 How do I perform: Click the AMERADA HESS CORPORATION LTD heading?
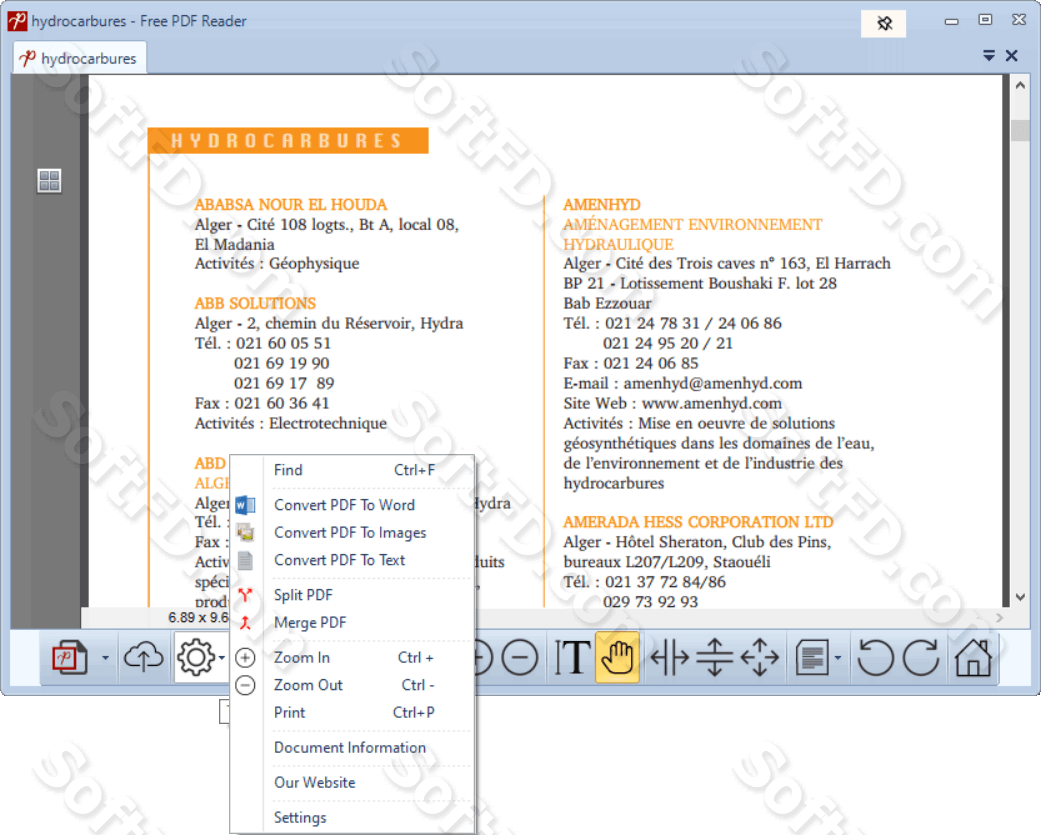(x=698, y=522)
